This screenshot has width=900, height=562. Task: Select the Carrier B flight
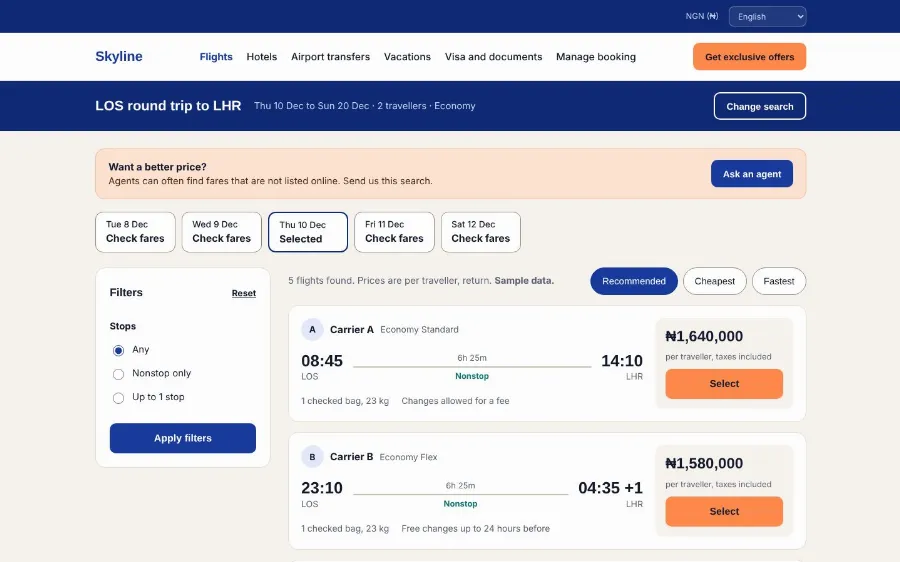[x=724, y=511]
